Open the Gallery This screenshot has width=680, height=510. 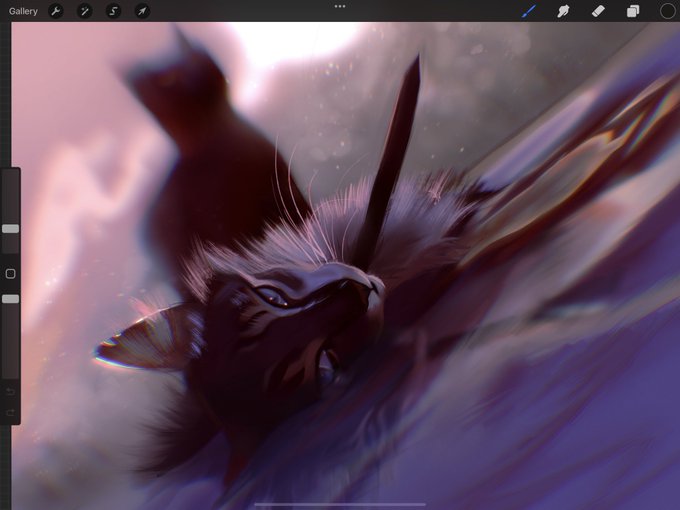(23, 11)
